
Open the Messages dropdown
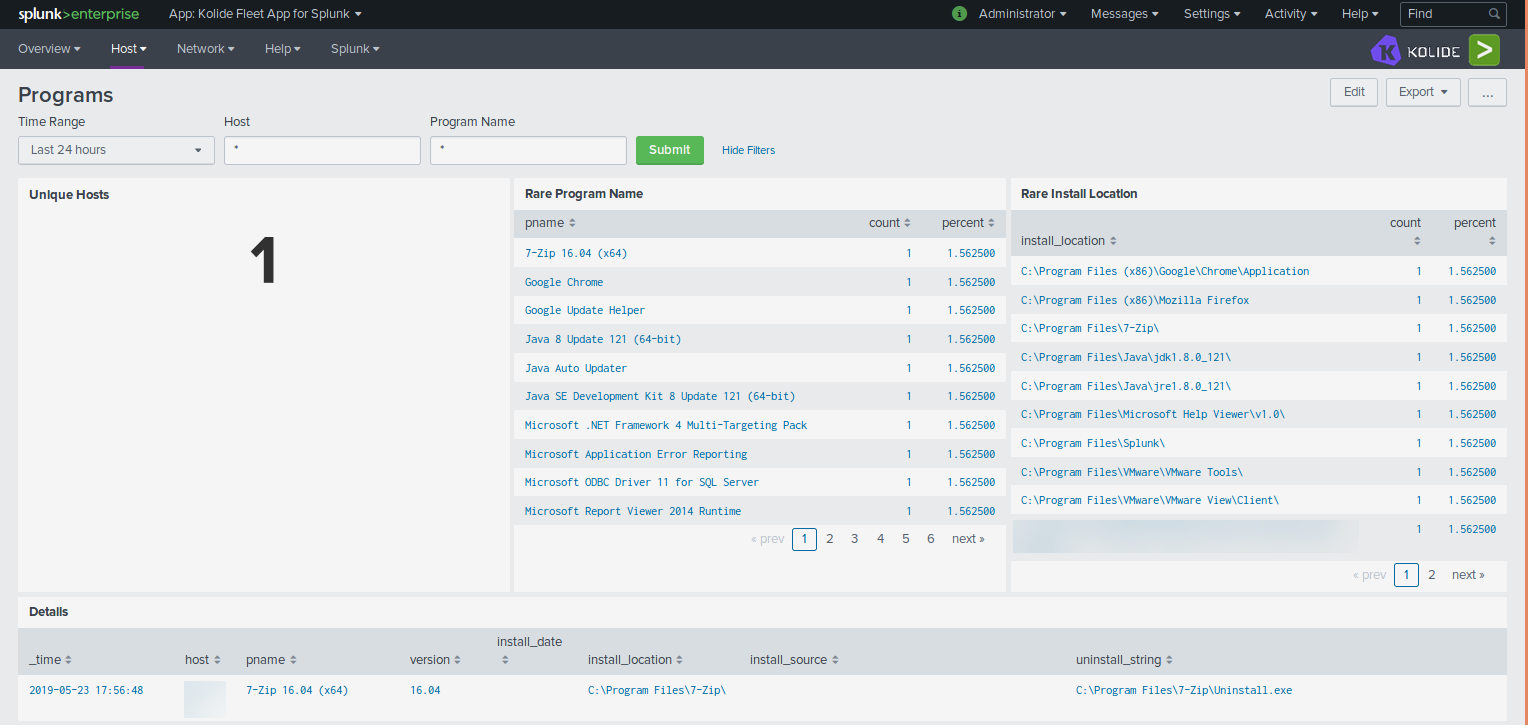1124,14
